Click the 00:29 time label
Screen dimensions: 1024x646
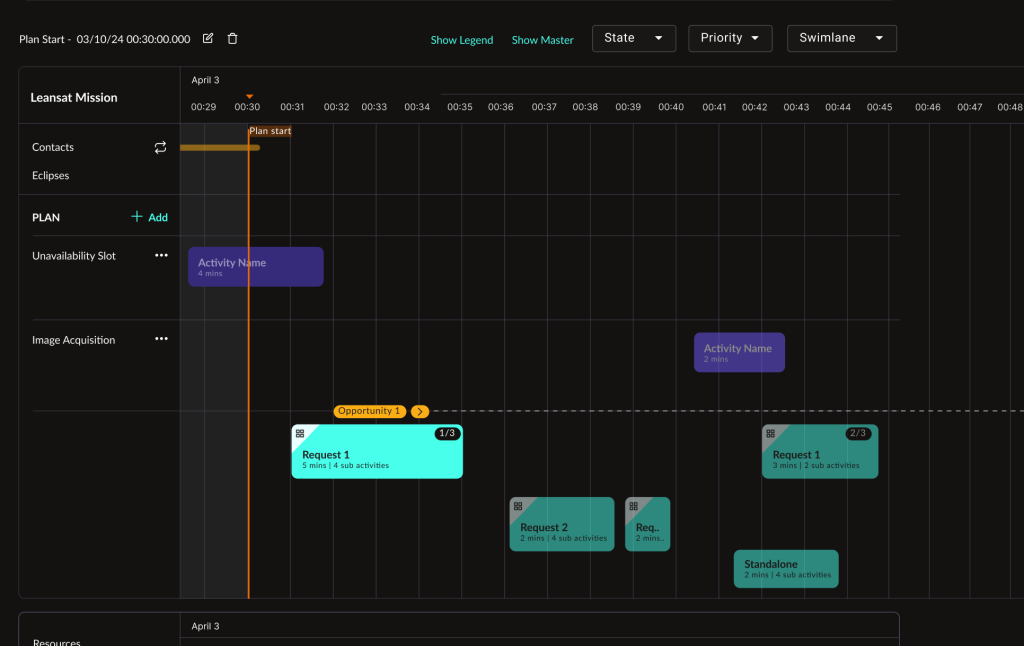click(203, 107)
